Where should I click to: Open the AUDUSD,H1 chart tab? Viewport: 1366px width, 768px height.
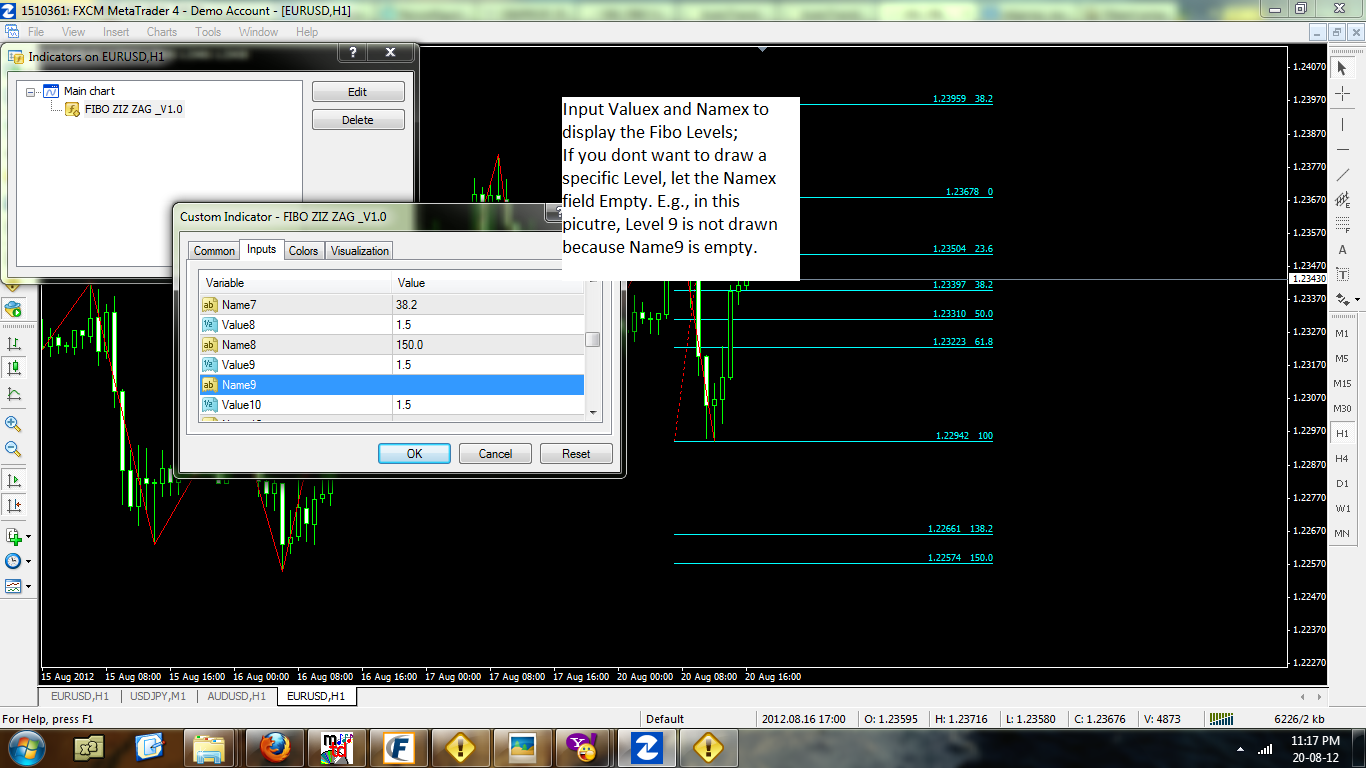(x=236, y=696)
